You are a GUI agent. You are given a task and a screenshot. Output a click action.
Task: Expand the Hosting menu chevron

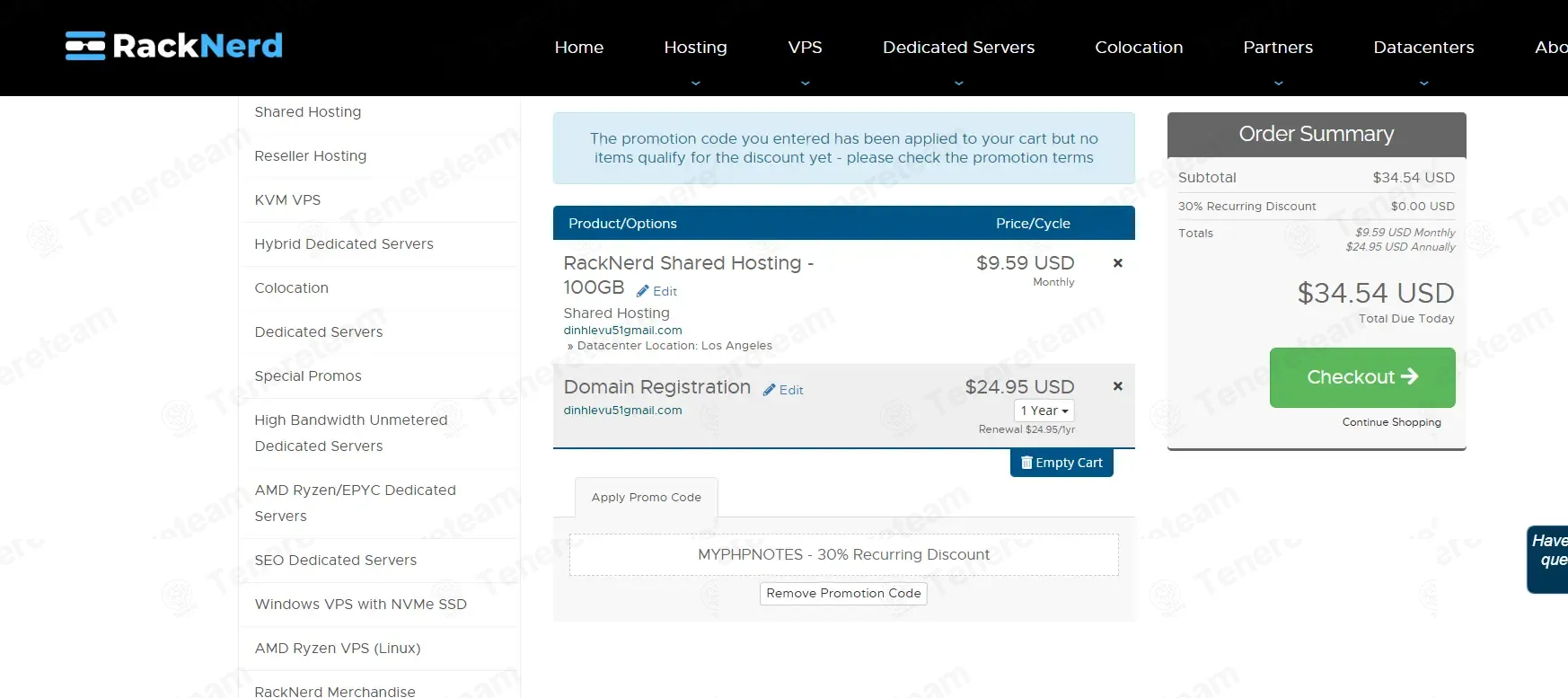point(695,83)
